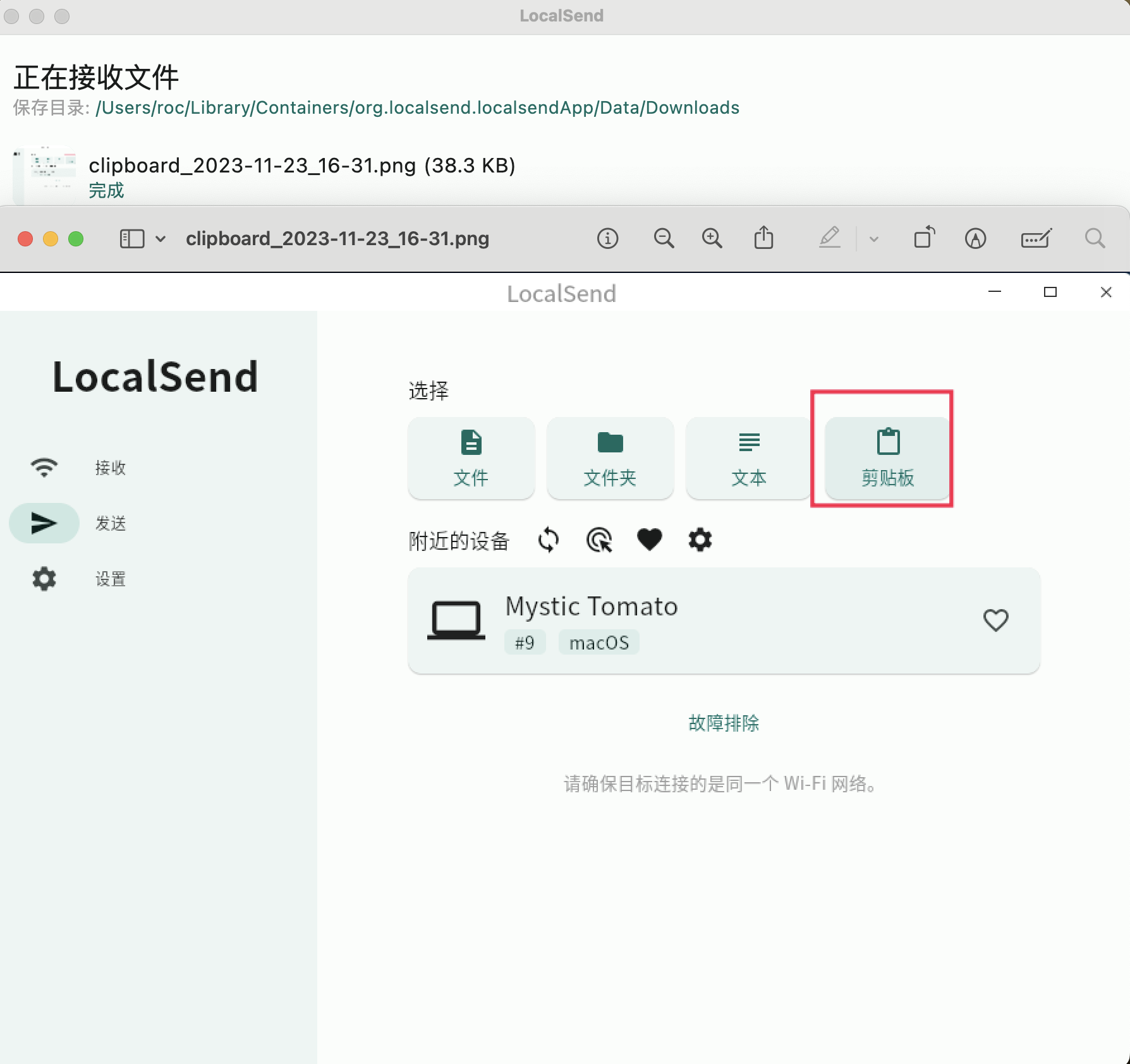Click Preview's green full screen button
Screen dimensions: 1130x1064
tap(76, 239)
